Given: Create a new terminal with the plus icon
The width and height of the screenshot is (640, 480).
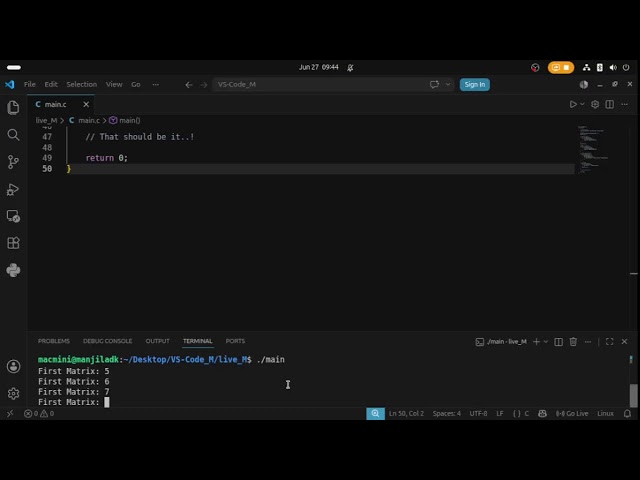Looking at the screenshot, I should [536, 342].
